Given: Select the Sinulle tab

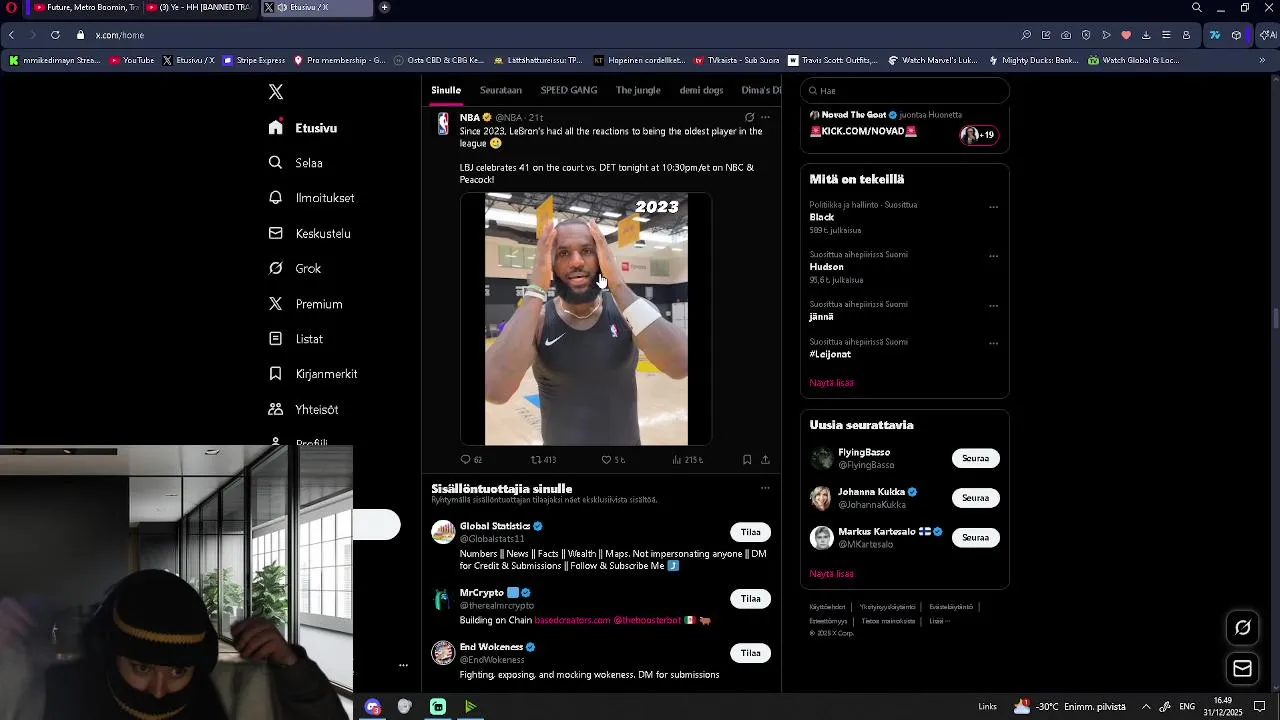Looking at the screenshot, I should [446, 90].
